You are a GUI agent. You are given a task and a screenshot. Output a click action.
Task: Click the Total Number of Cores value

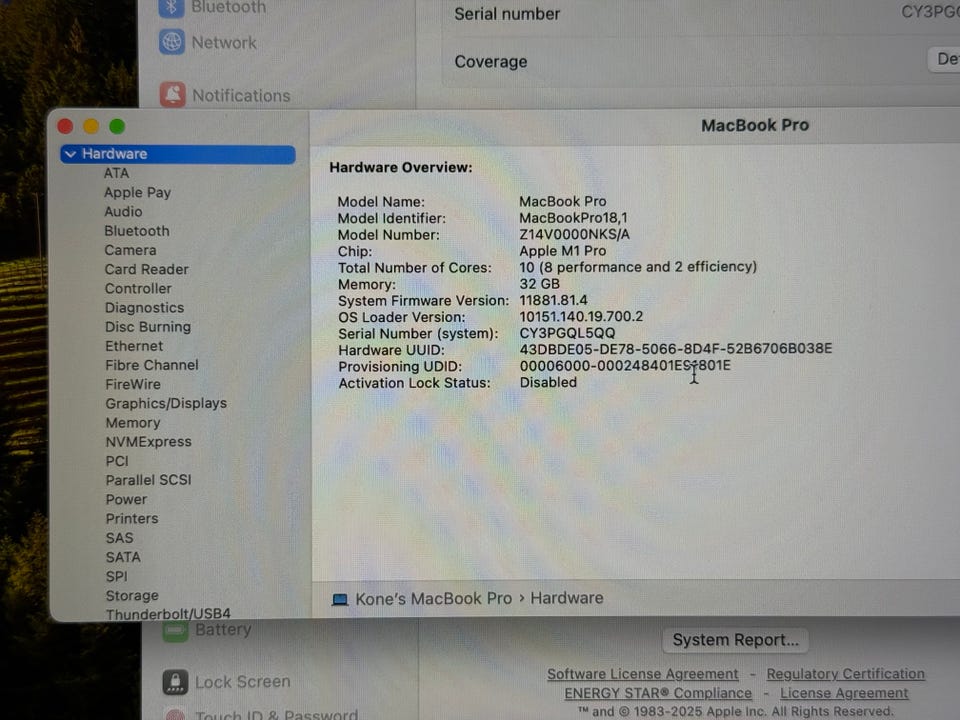coord(638,268)
